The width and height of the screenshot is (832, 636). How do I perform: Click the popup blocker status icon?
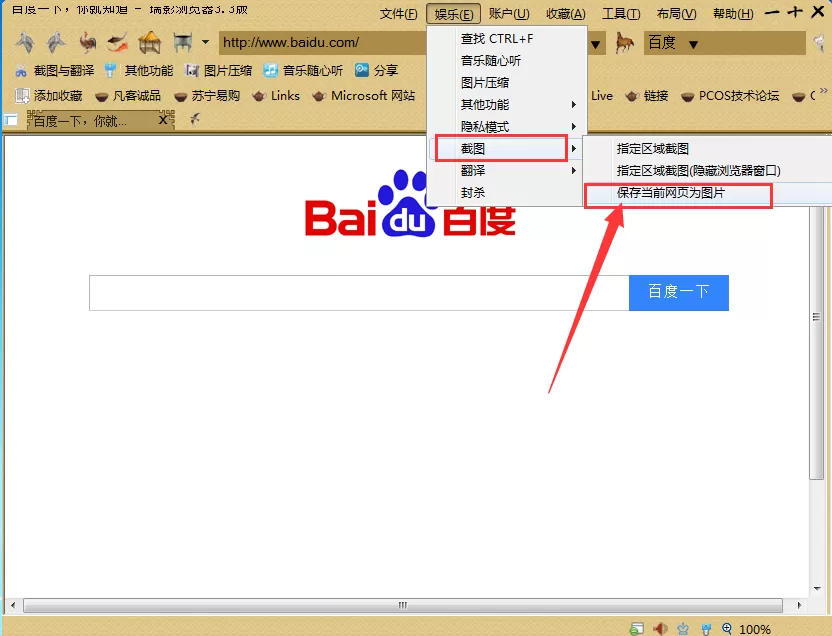pos(637,629)
